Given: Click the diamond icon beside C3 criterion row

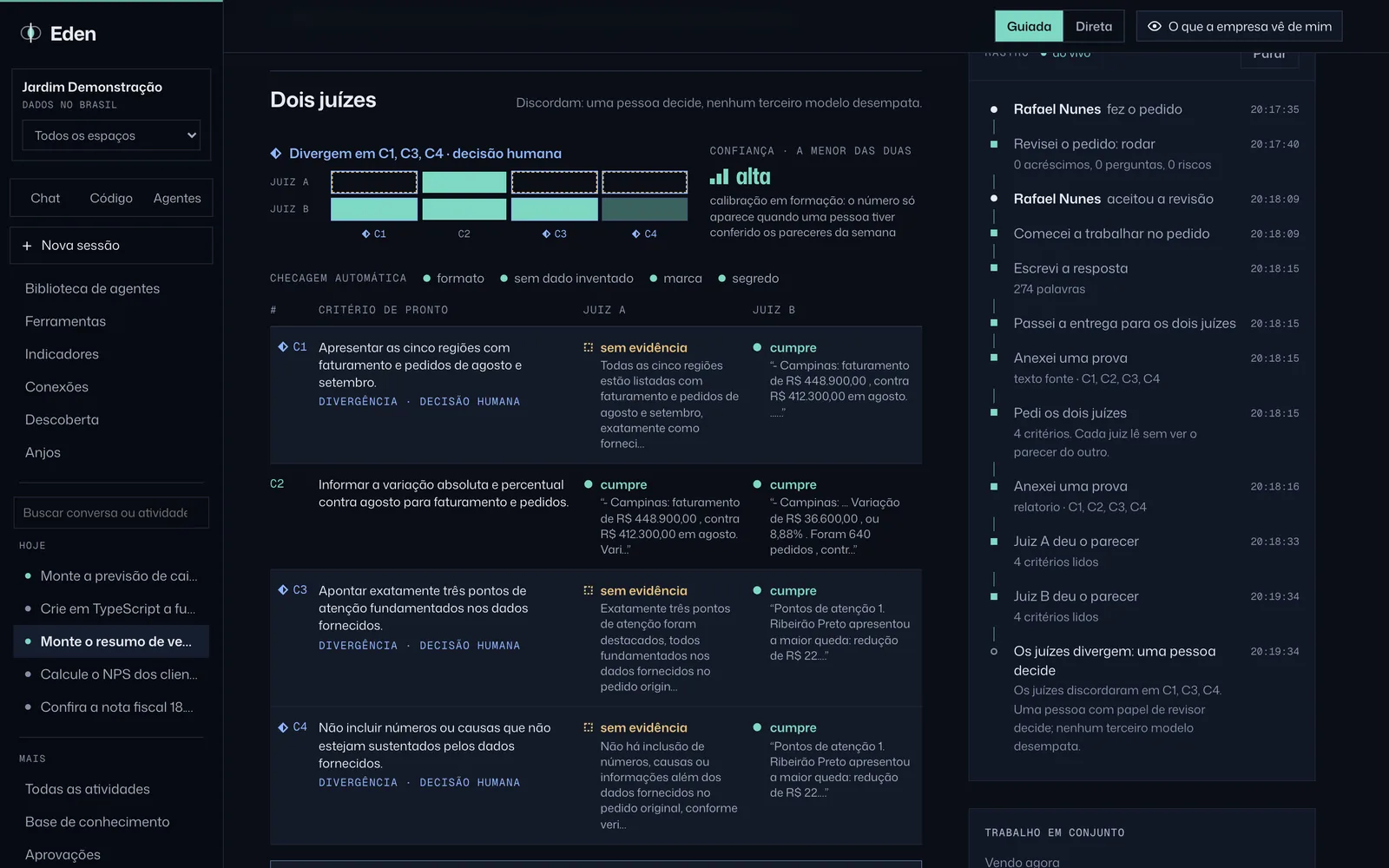Looking at the screenshot, I should pos(283,590).
